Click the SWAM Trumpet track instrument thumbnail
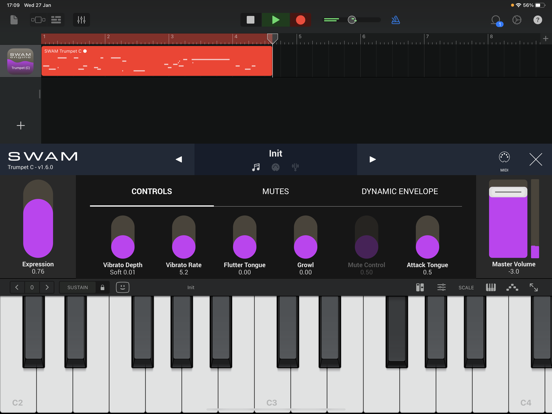This screenshot has height=414, width=552. (x=20, y=61)
